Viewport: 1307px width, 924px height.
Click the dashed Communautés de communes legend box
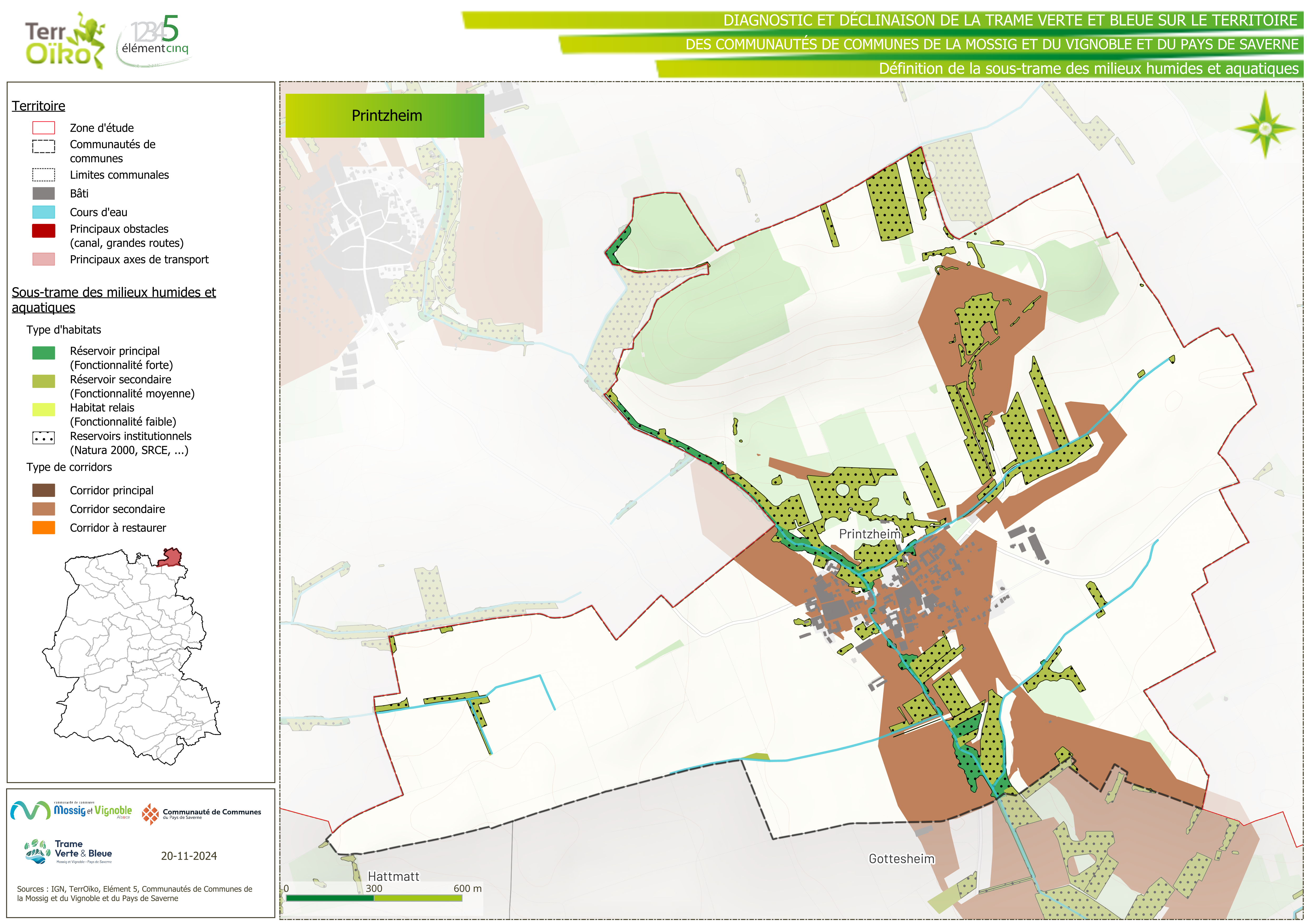44,146
